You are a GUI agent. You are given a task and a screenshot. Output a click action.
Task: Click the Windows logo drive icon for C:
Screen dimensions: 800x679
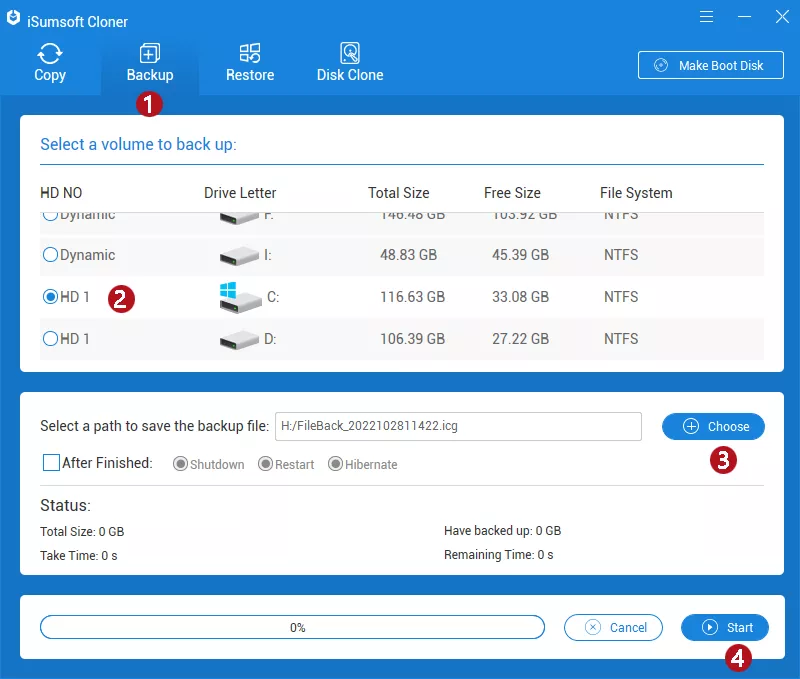(239, 297)
